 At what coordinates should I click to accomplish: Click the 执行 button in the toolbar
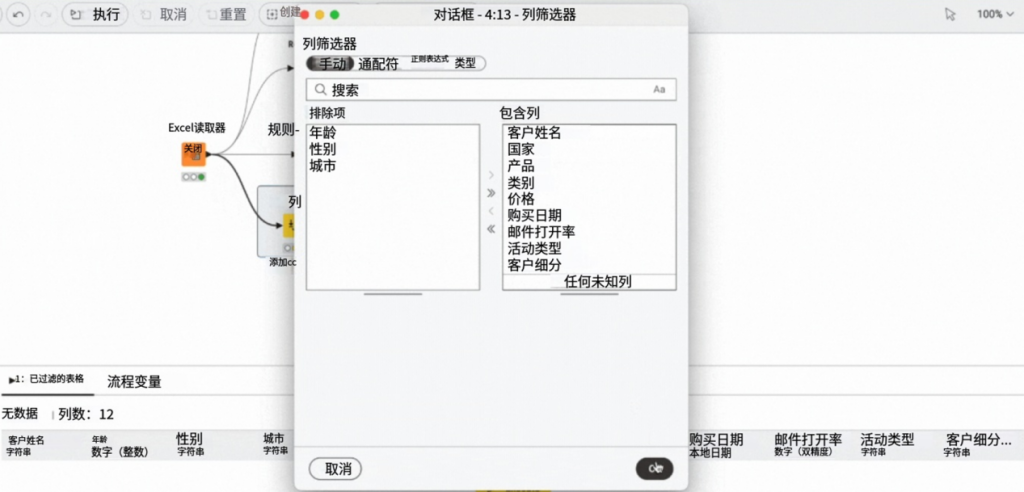96,15
